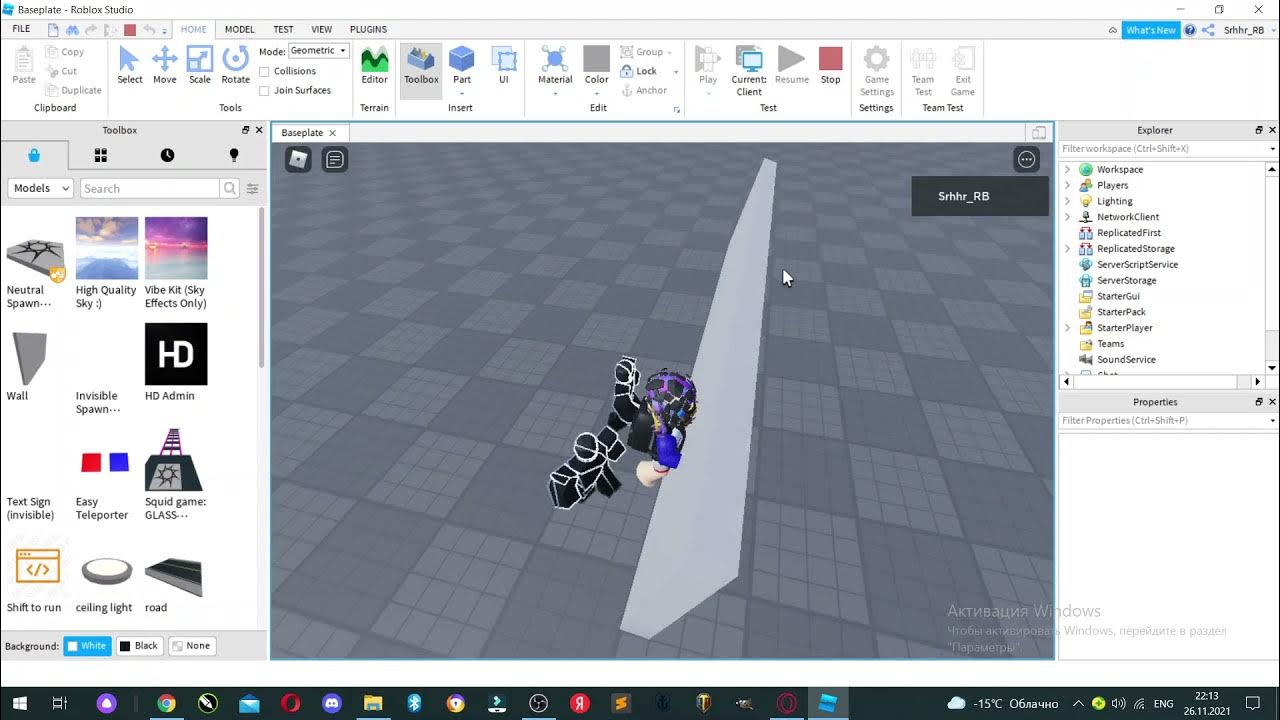This screenshot has height=720, width=1280.
Task: Click the Lock tool
Action: click(x=638, y=71)
